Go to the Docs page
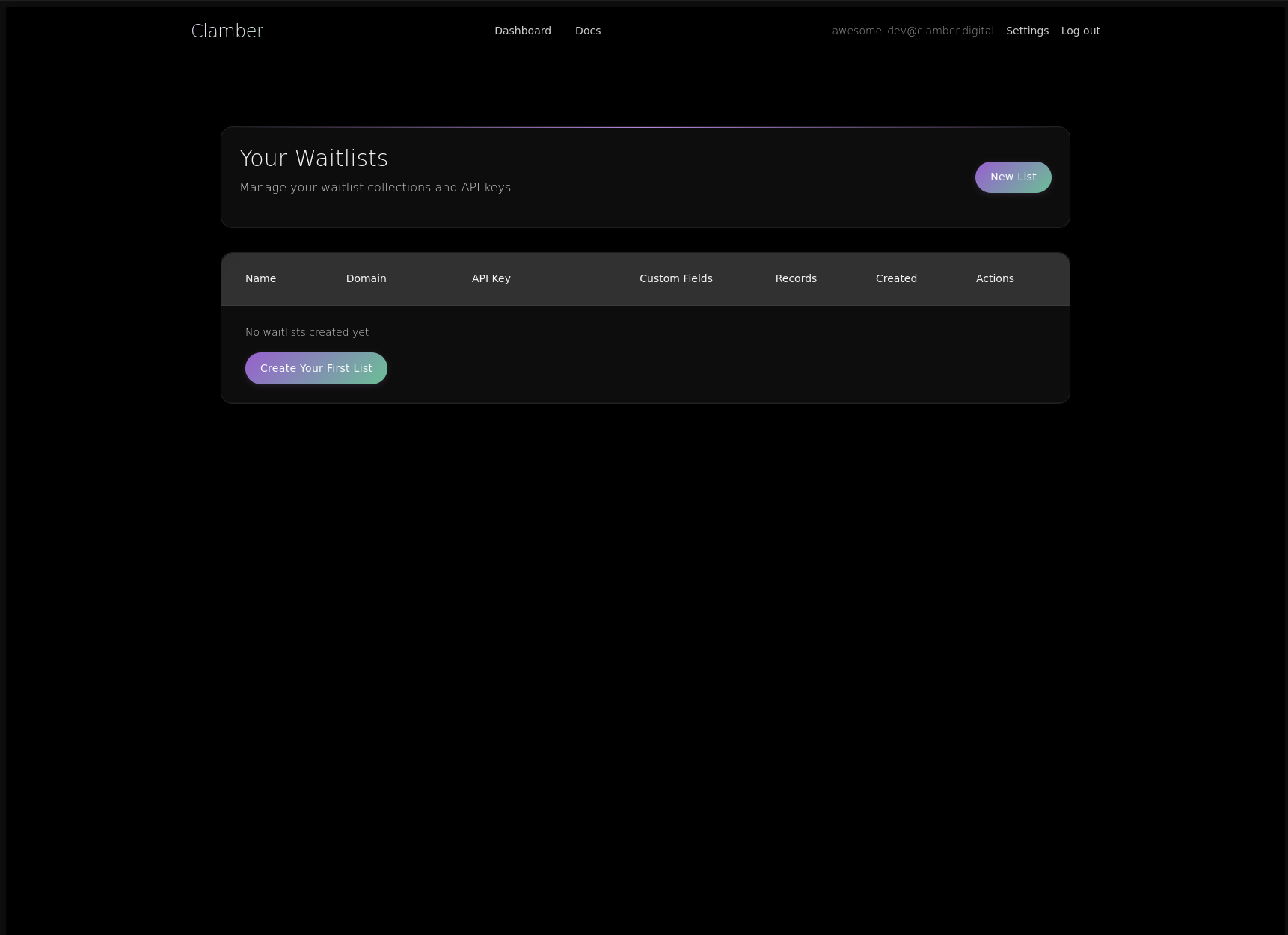The width and height of the screenshot is (1288, 935). pyautogui.click(x=587, y=31)
